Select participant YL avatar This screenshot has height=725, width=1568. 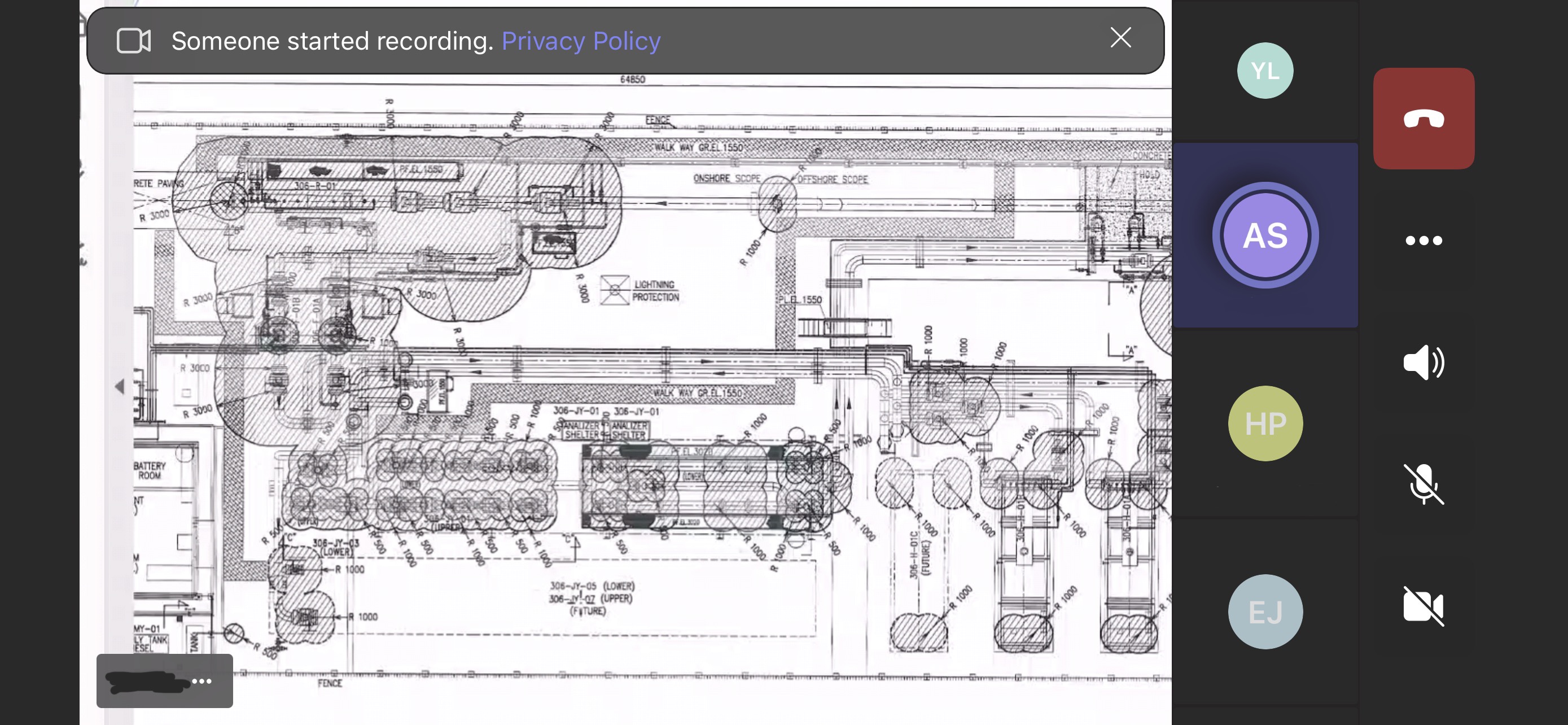click(1265, 71)
